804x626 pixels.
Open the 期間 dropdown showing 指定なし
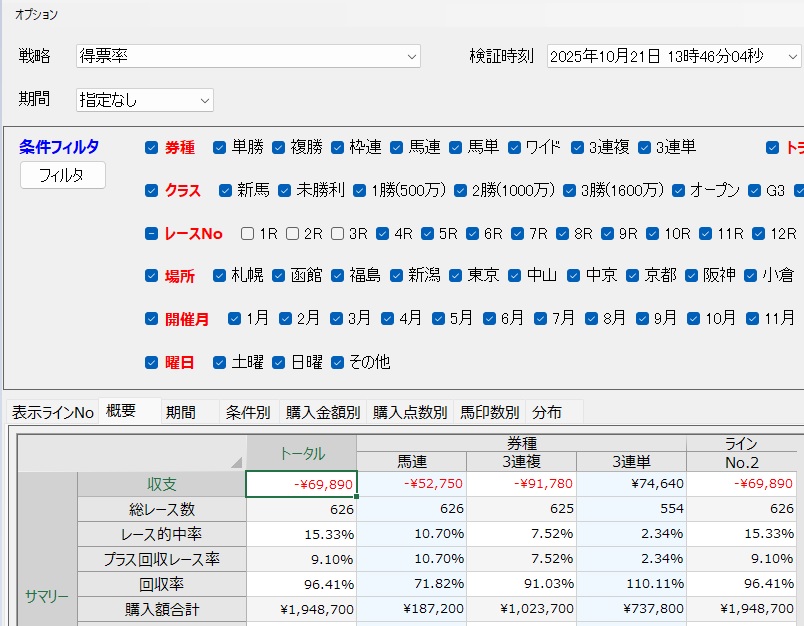(x=145, y=100)
